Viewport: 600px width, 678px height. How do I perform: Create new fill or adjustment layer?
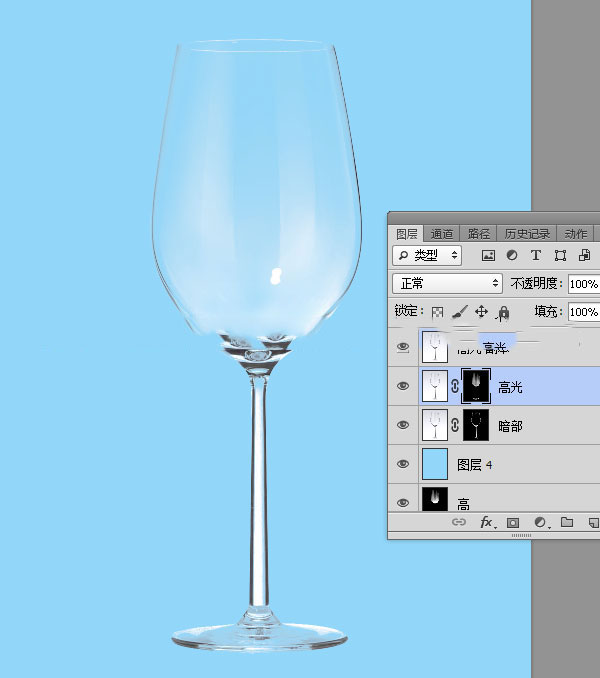[540, 522]
